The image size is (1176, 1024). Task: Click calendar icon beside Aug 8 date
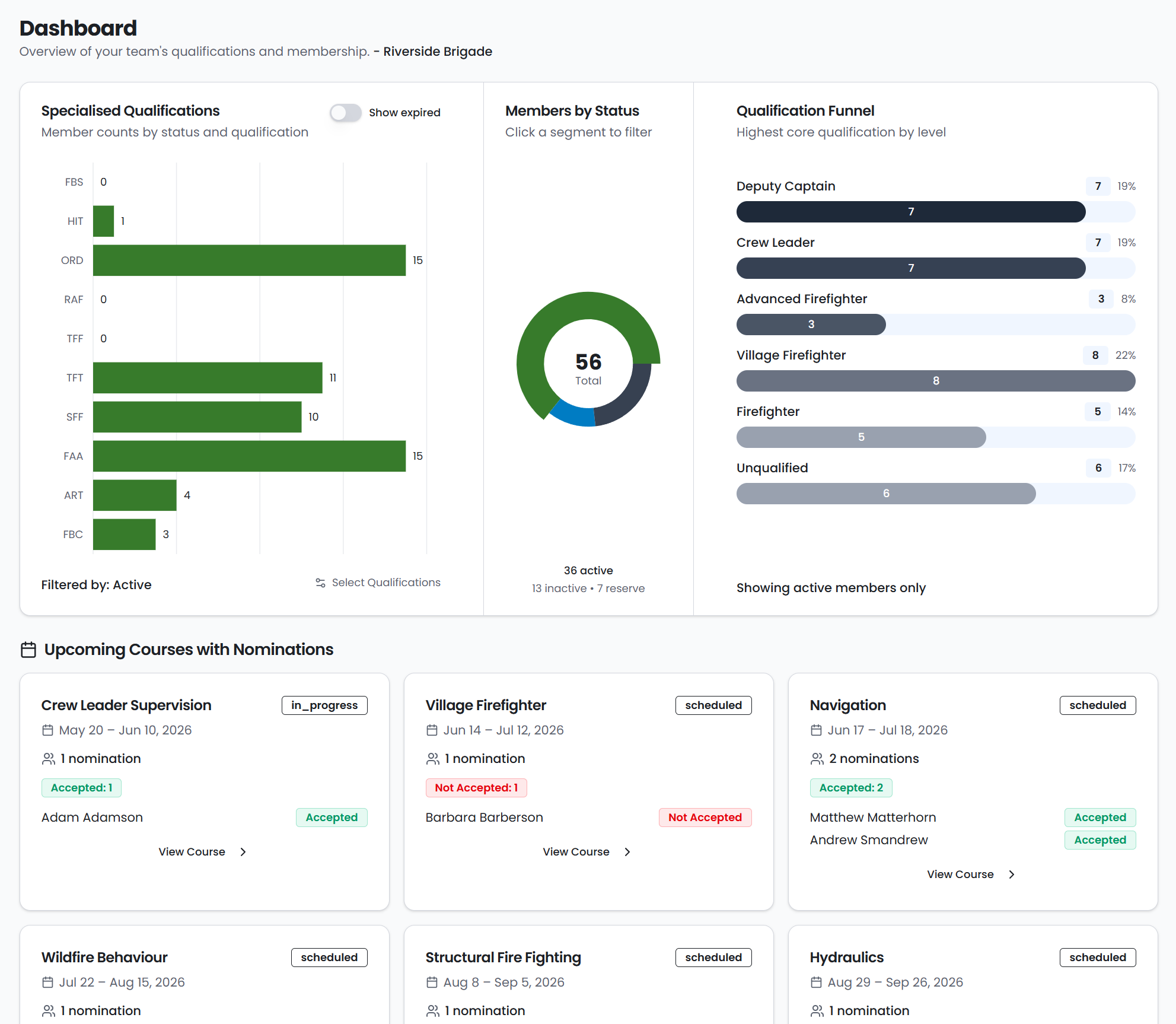coord(432,982)
